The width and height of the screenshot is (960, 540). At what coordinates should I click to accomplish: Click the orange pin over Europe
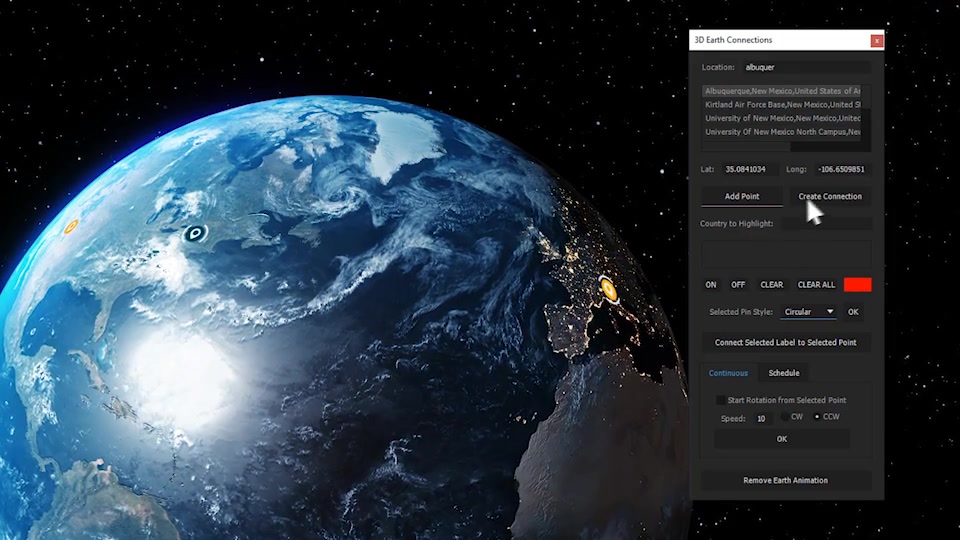tap(609, 288)
